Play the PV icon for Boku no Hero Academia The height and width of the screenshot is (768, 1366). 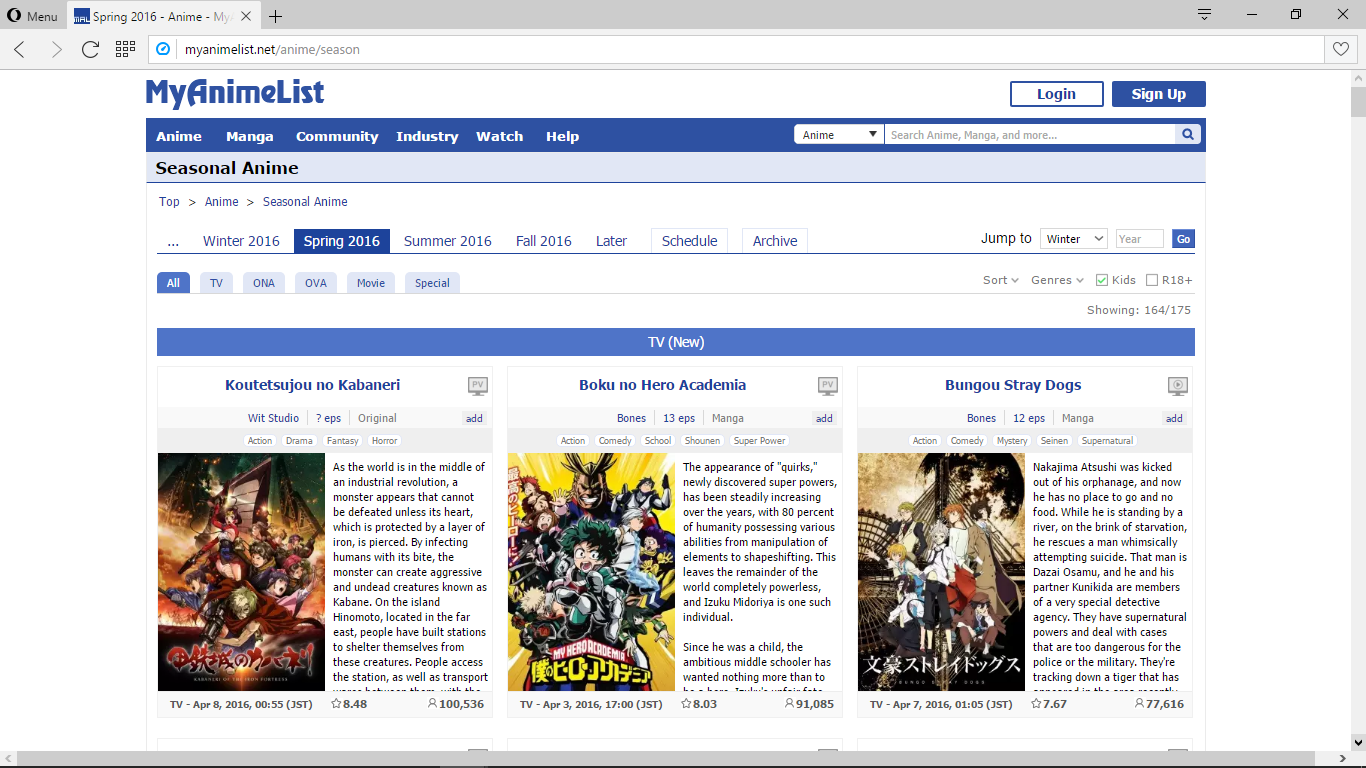(x=828, y=385)
